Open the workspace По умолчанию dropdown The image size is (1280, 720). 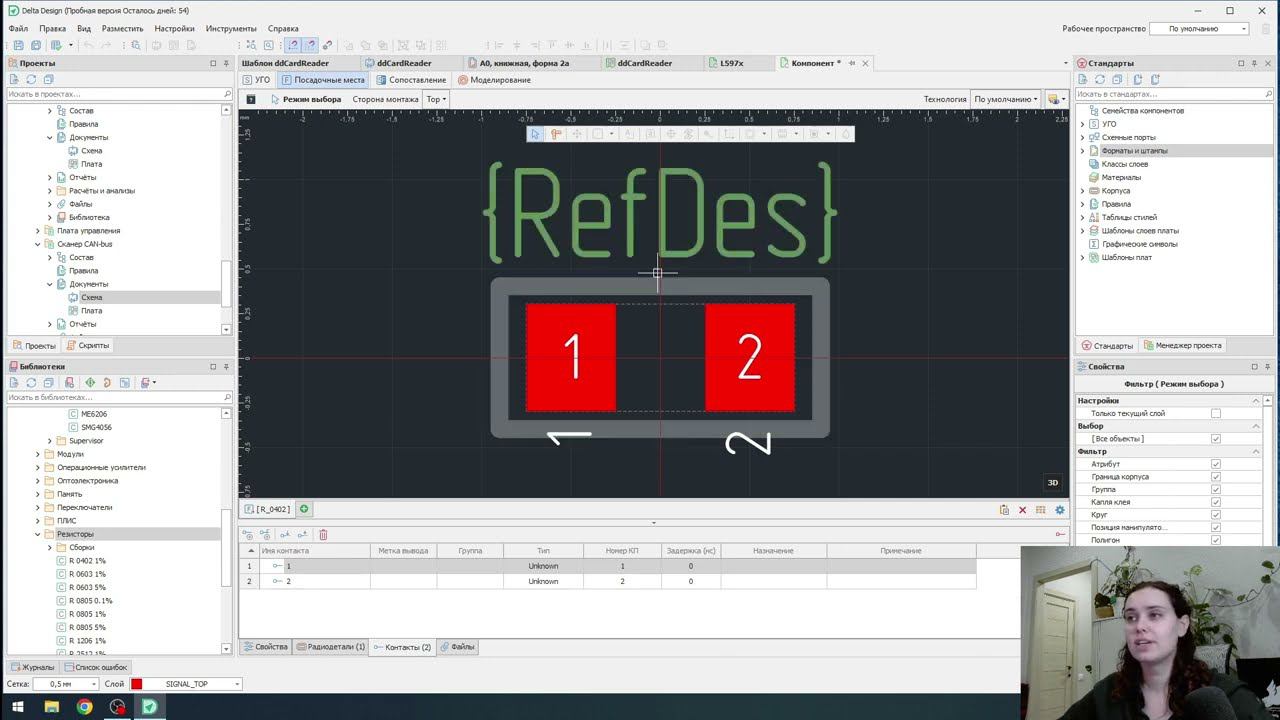pos(1200,29)
